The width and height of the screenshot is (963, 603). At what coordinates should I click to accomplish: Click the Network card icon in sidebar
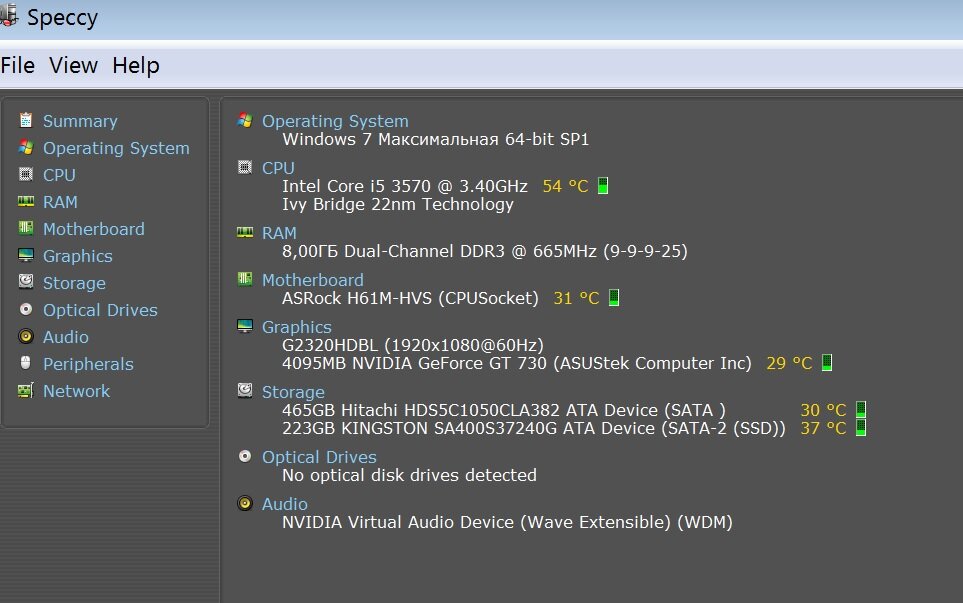pyautogui.click(x=26, y=390)
